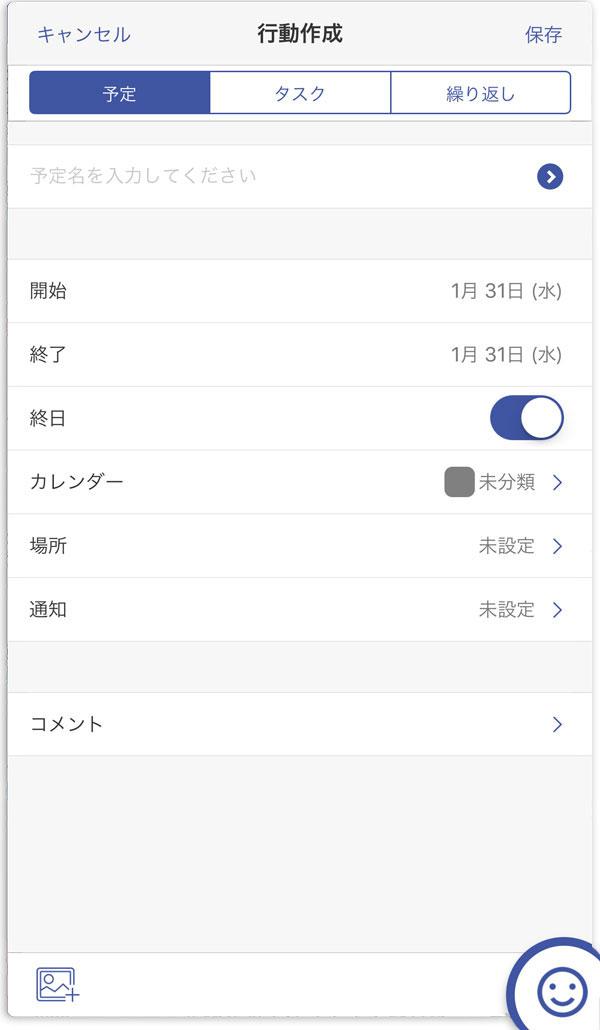Tap 未設定 value in 場所 row
The image size is (600, 1030).
pos(507,546)
